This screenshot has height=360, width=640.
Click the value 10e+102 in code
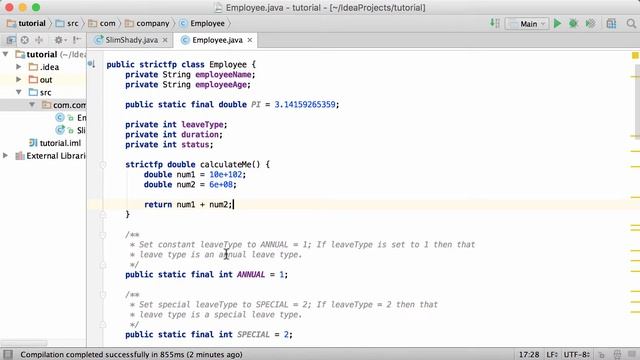(225, 175)
